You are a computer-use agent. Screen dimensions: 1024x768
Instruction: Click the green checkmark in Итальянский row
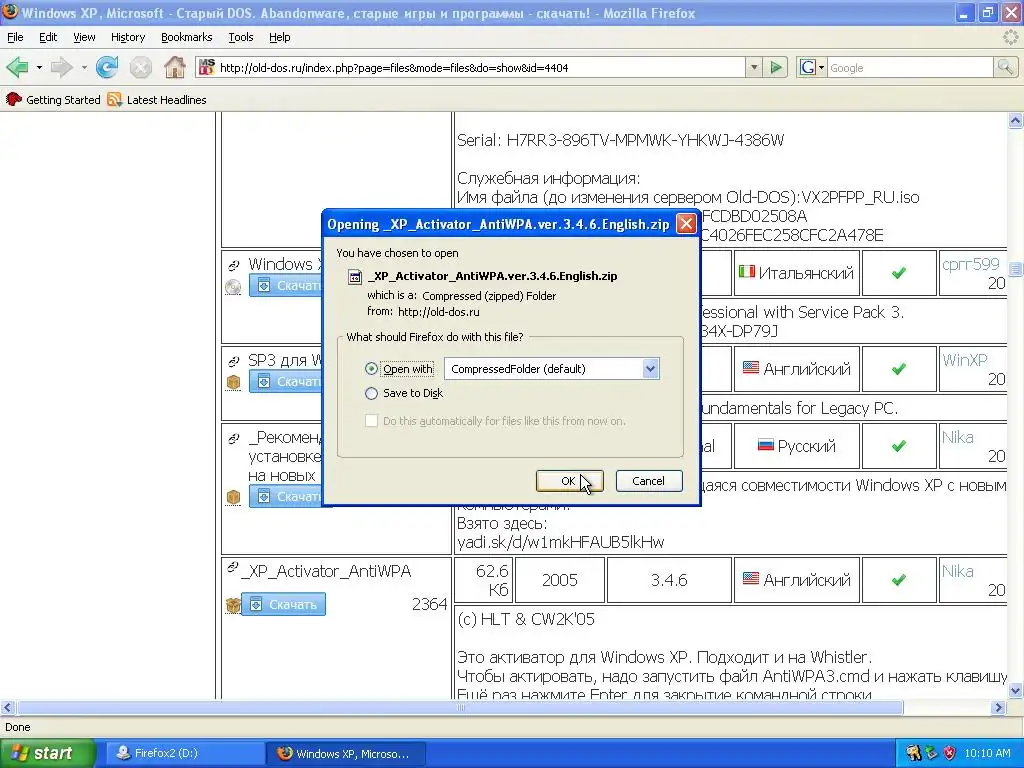point(899,273)
